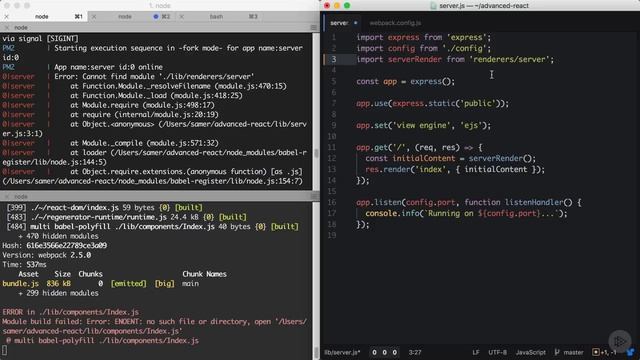Click the git diff +1, -1 status icon
Image resolution: width=640 pixels, height=360 pixels.
coord(604,352)
